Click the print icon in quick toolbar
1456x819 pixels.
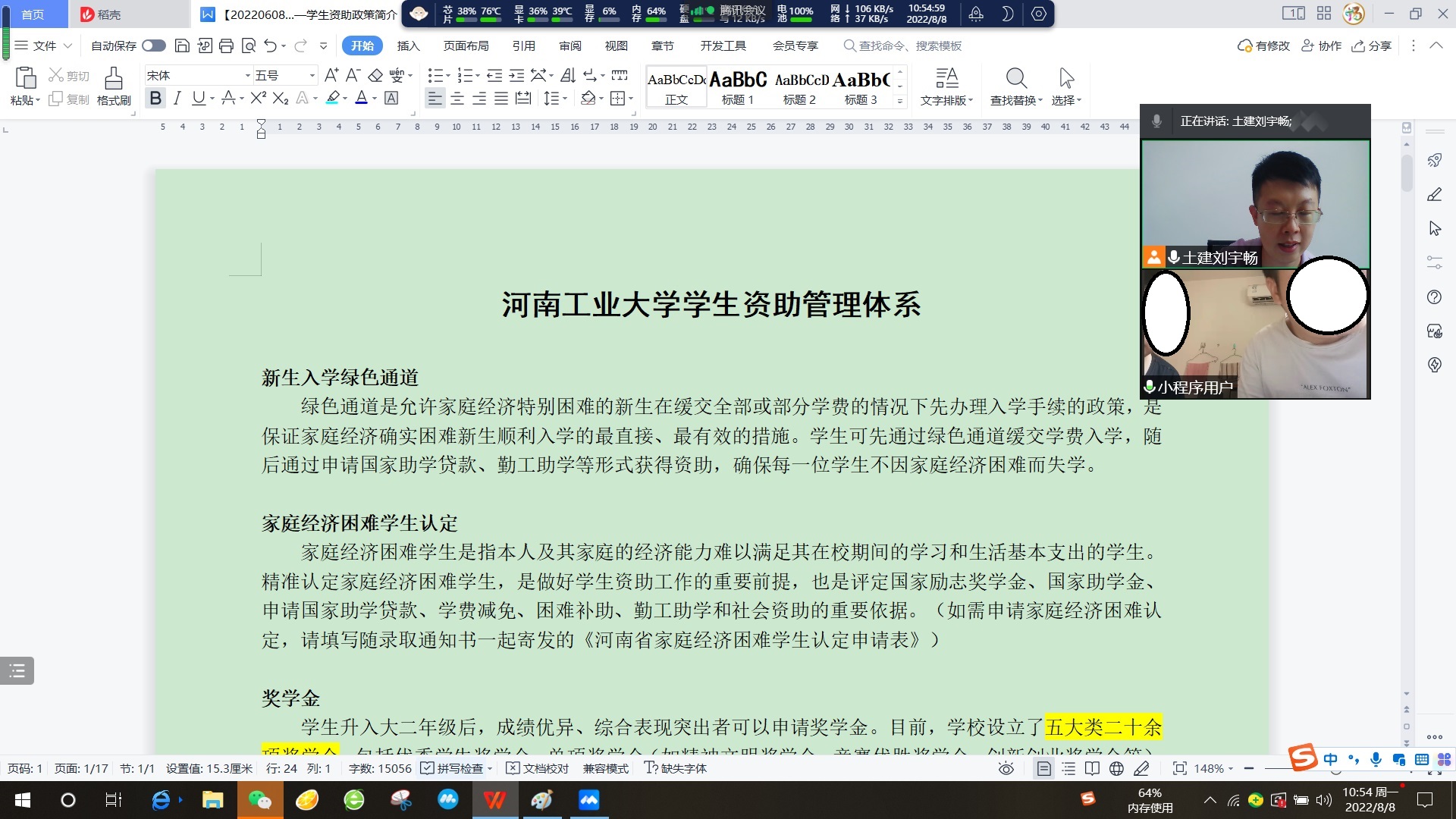pyautogui.click(x=226, y=45)
